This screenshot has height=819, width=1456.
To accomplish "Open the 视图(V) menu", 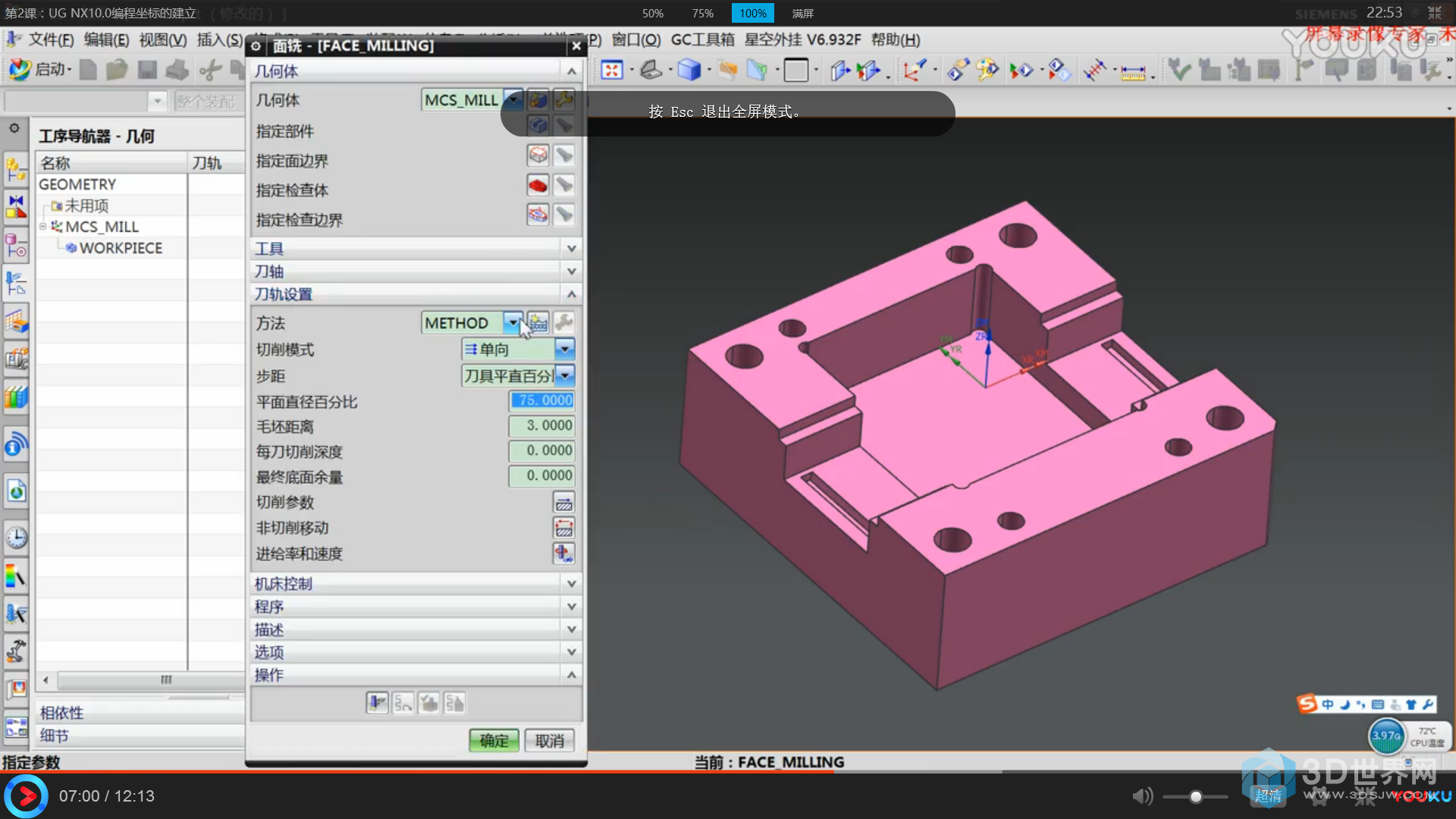I will point(163,39).
